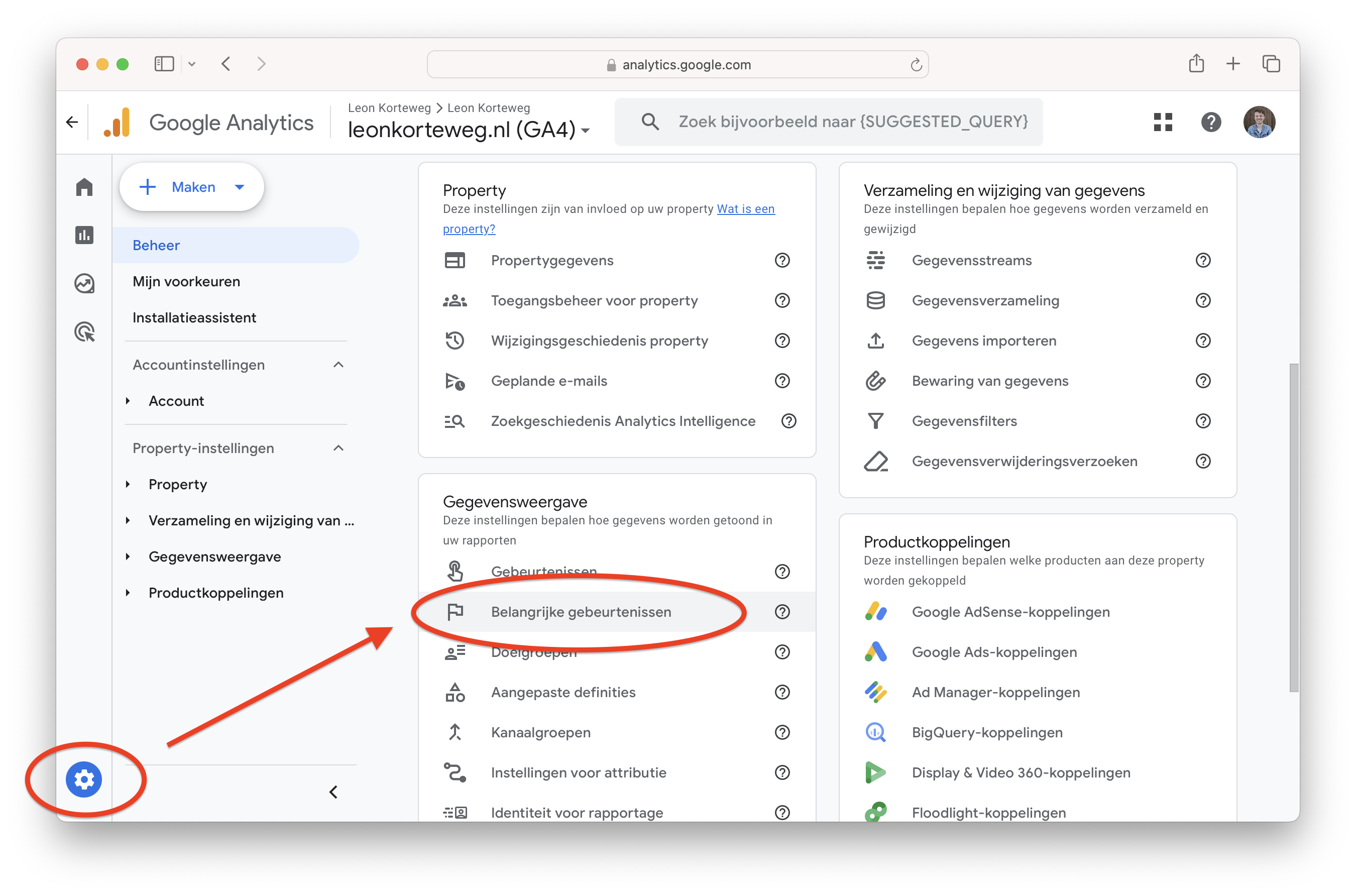Viewport: 1356px width, 896px height.
Task: Open the Home icon in left rail
Action: coord(84,187)
